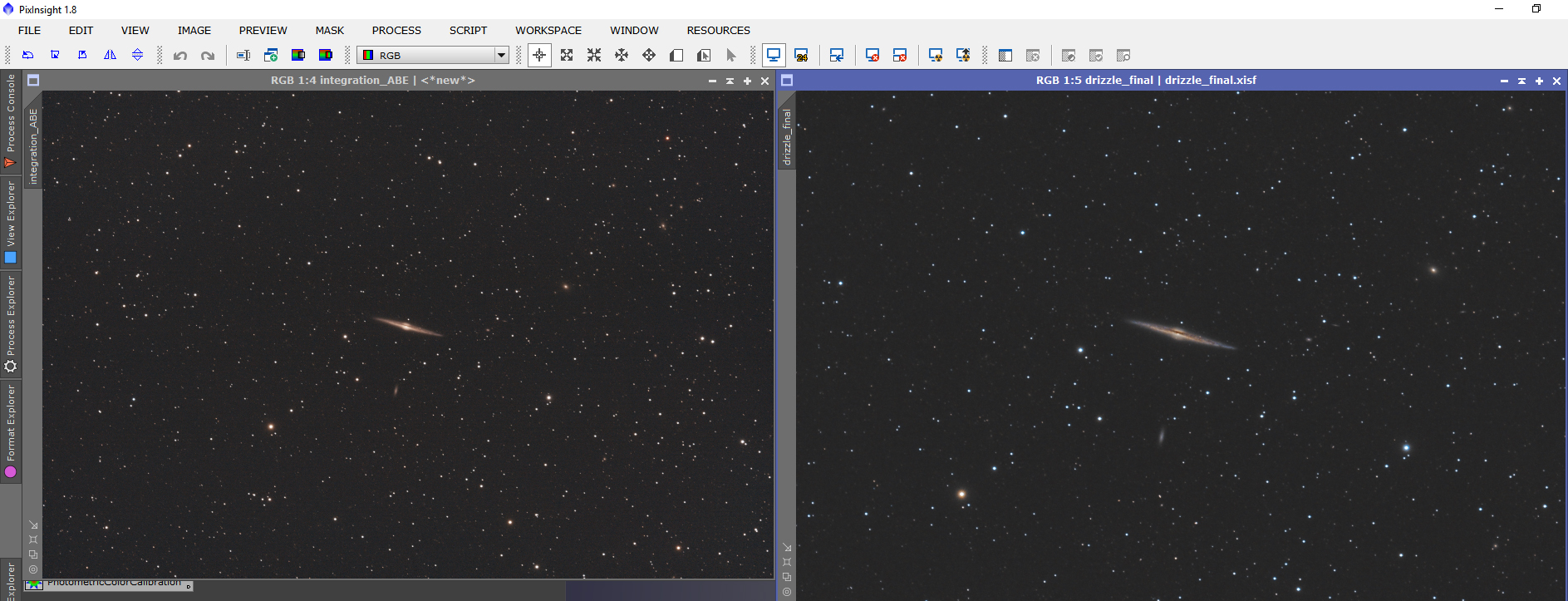Viewport: 1568px width, 601px height.
Task: Click the boosted STF AutoStretch icon
Action: 963,56
